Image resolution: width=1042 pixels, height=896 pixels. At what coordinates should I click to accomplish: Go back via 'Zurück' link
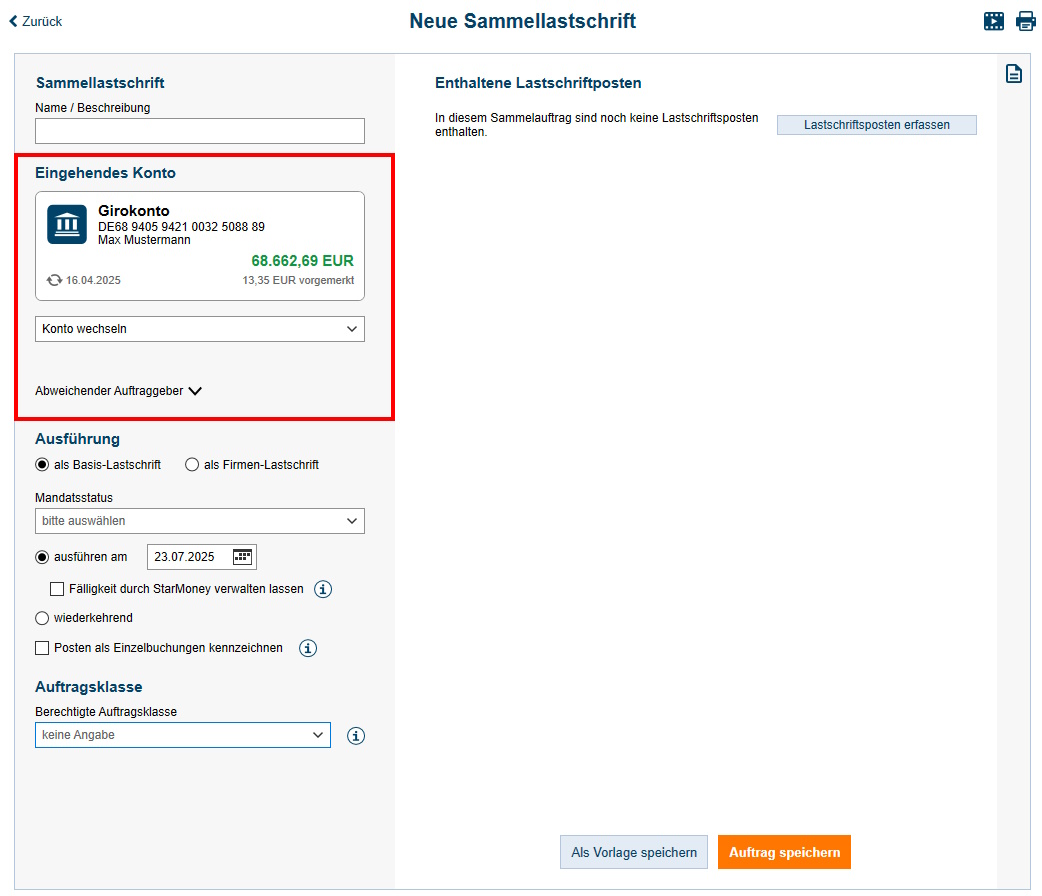[36, 21]
